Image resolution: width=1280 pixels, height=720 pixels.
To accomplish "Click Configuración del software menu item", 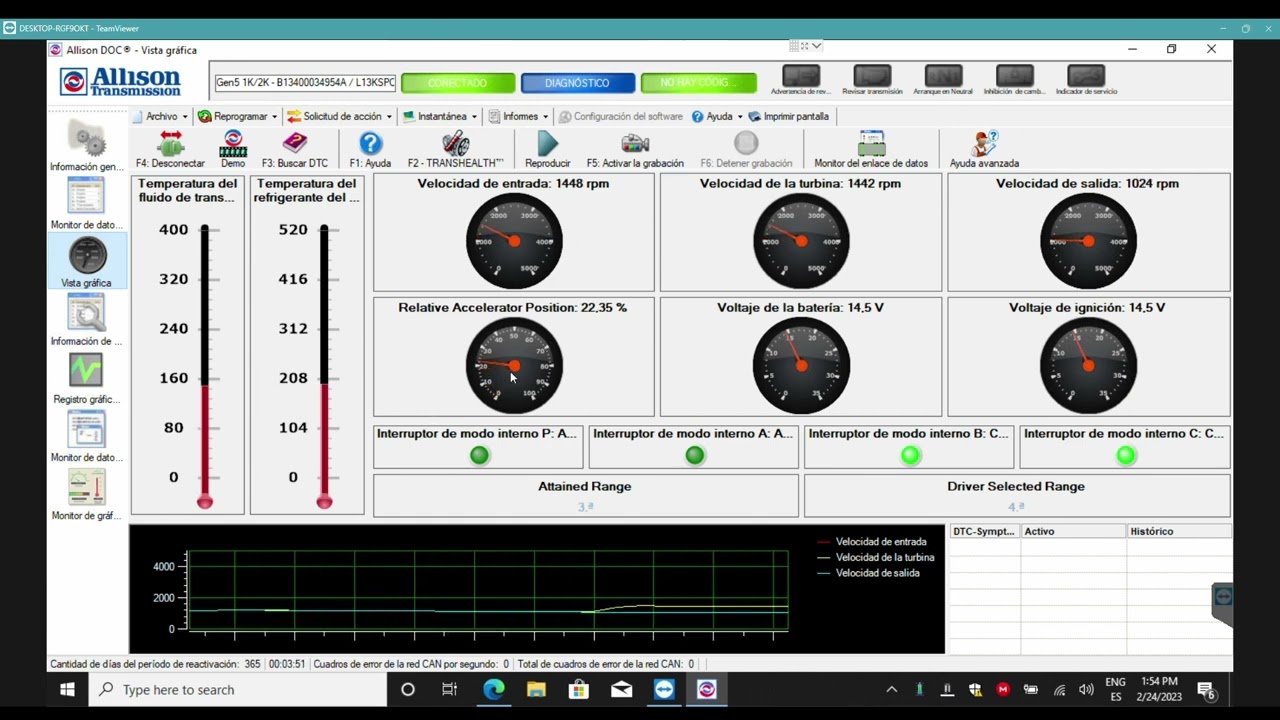I will 620,116.
